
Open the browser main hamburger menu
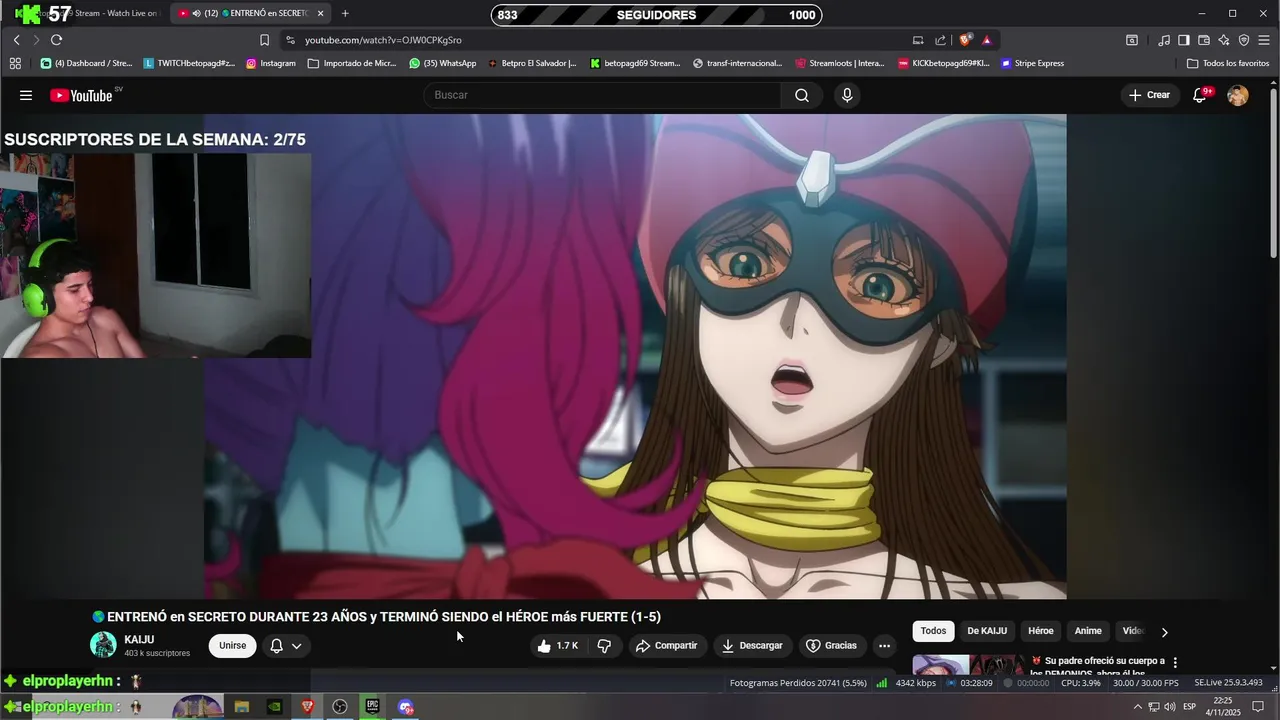(1264, 40)
